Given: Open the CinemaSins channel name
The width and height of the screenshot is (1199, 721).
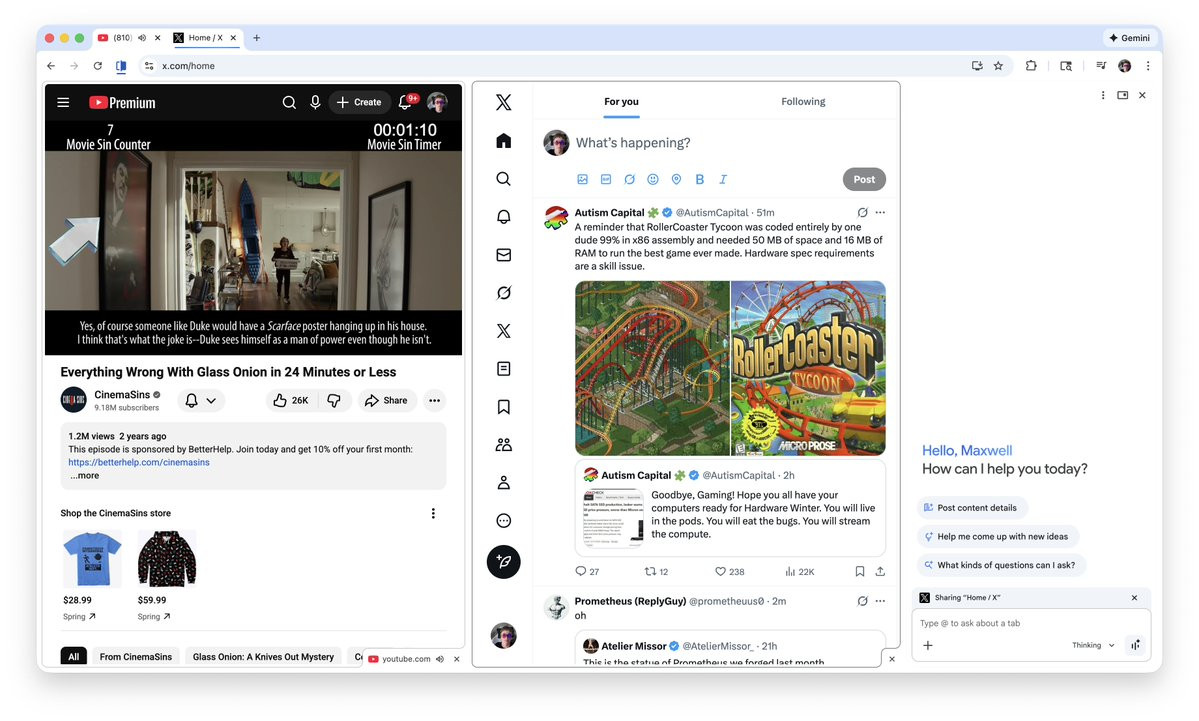Looking at the screenshot, I should [122, 395].
